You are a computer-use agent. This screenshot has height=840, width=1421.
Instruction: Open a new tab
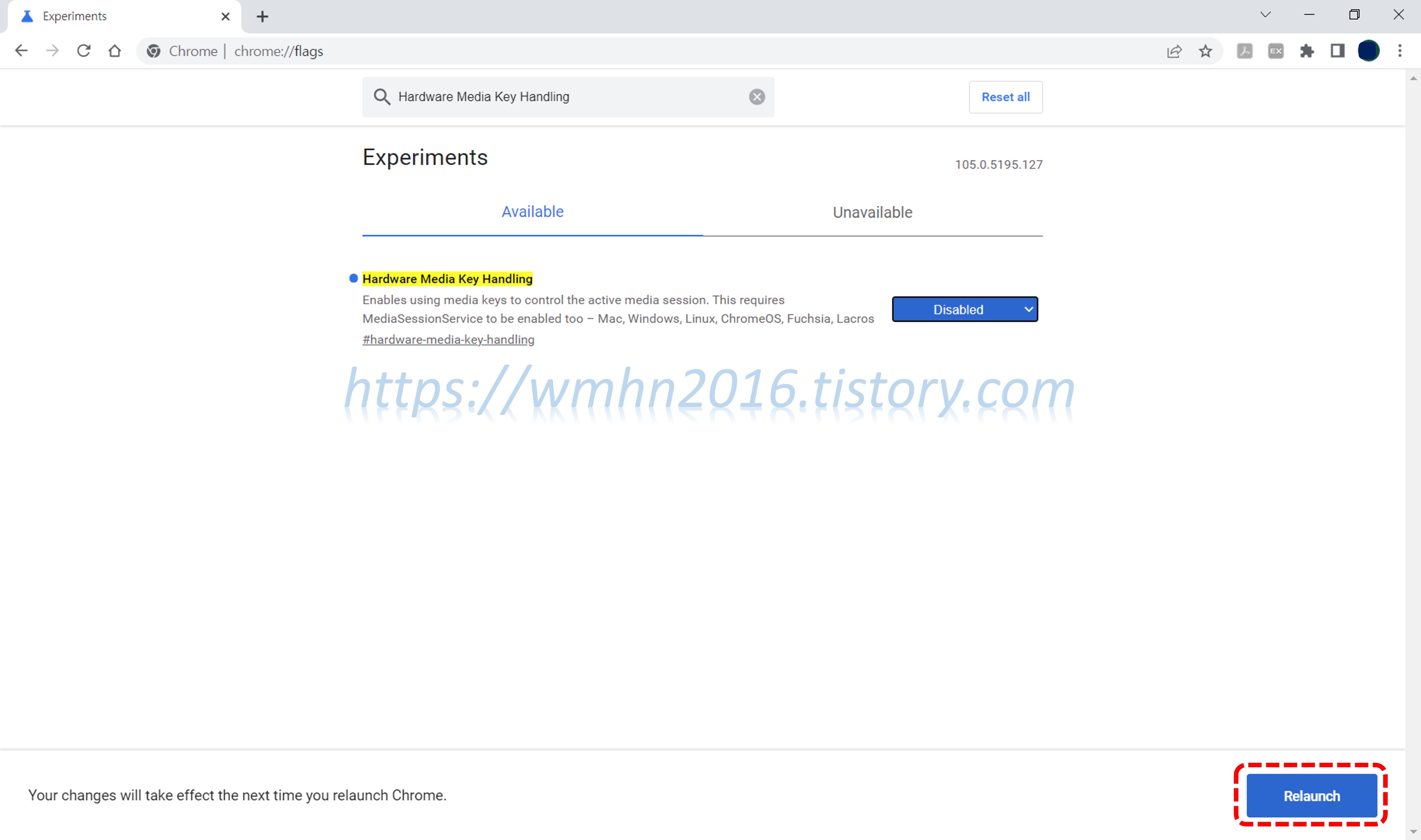pyautogui.click(x=262, y=16)
